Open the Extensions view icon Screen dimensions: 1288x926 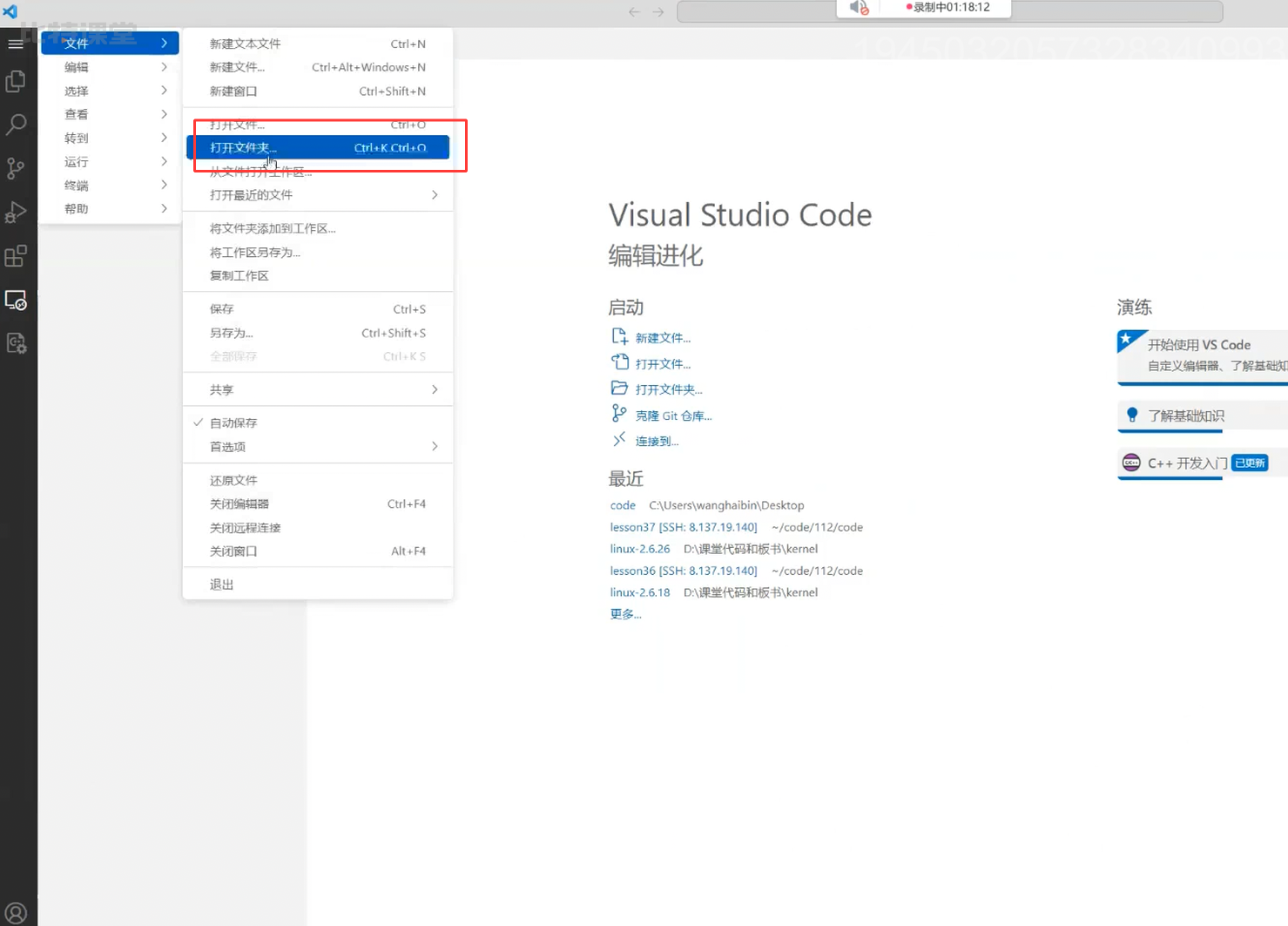pos(16,256)
